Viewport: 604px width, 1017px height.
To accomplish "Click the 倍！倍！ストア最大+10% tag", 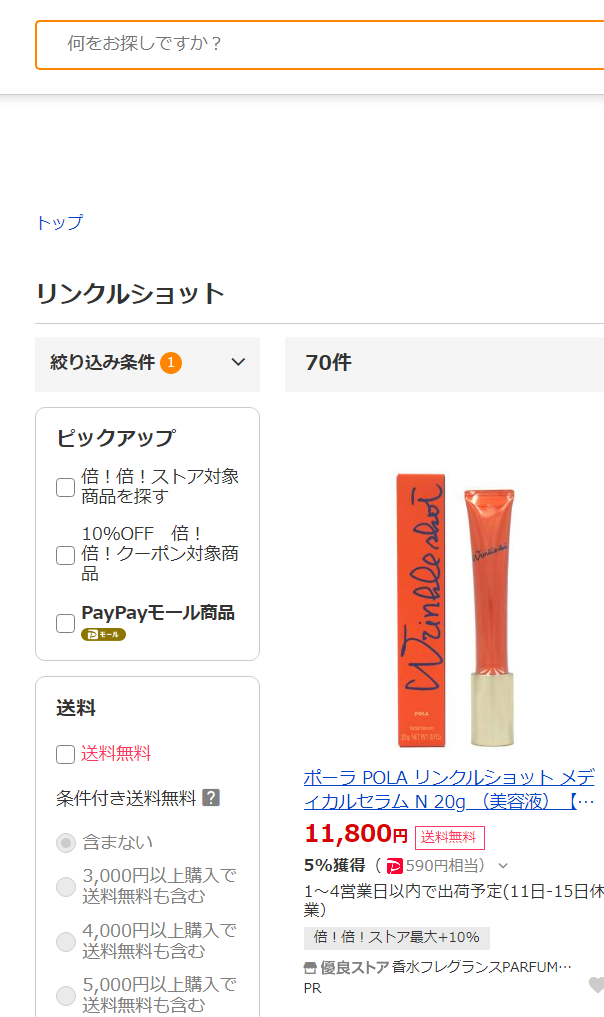I will [396, 937].
